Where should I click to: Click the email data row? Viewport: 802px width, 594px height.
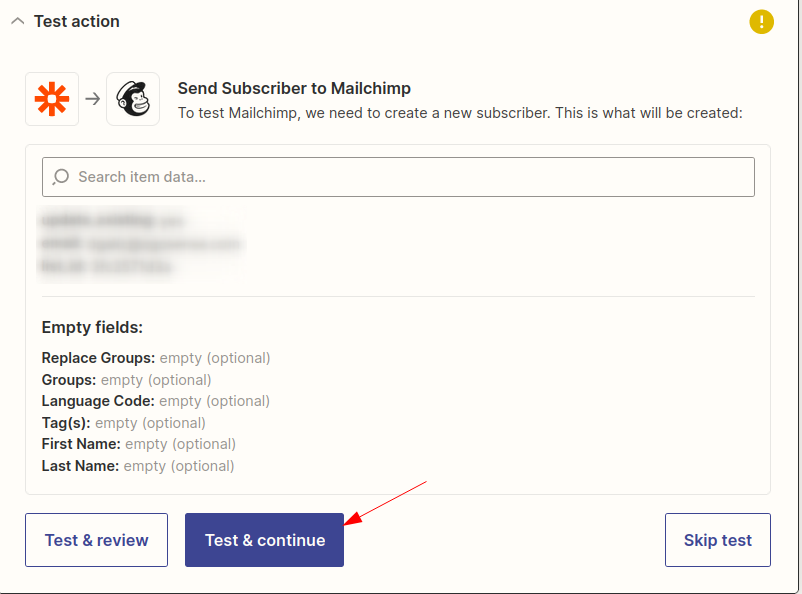click(x=140, y=244)
